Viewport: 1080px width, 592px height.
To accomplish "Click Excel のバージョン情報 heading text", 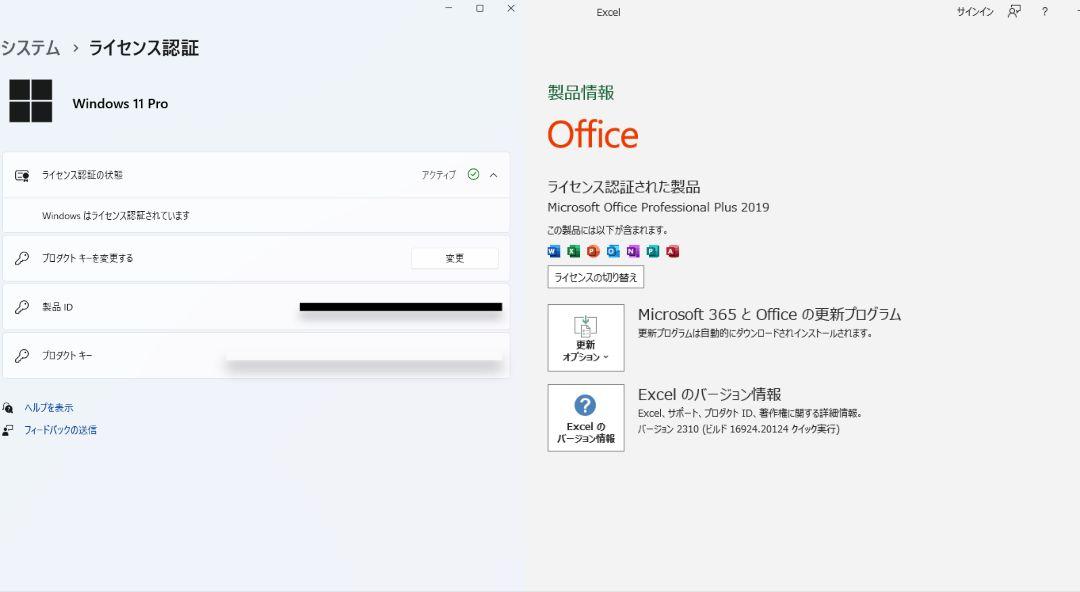I will tap(709, 394).
